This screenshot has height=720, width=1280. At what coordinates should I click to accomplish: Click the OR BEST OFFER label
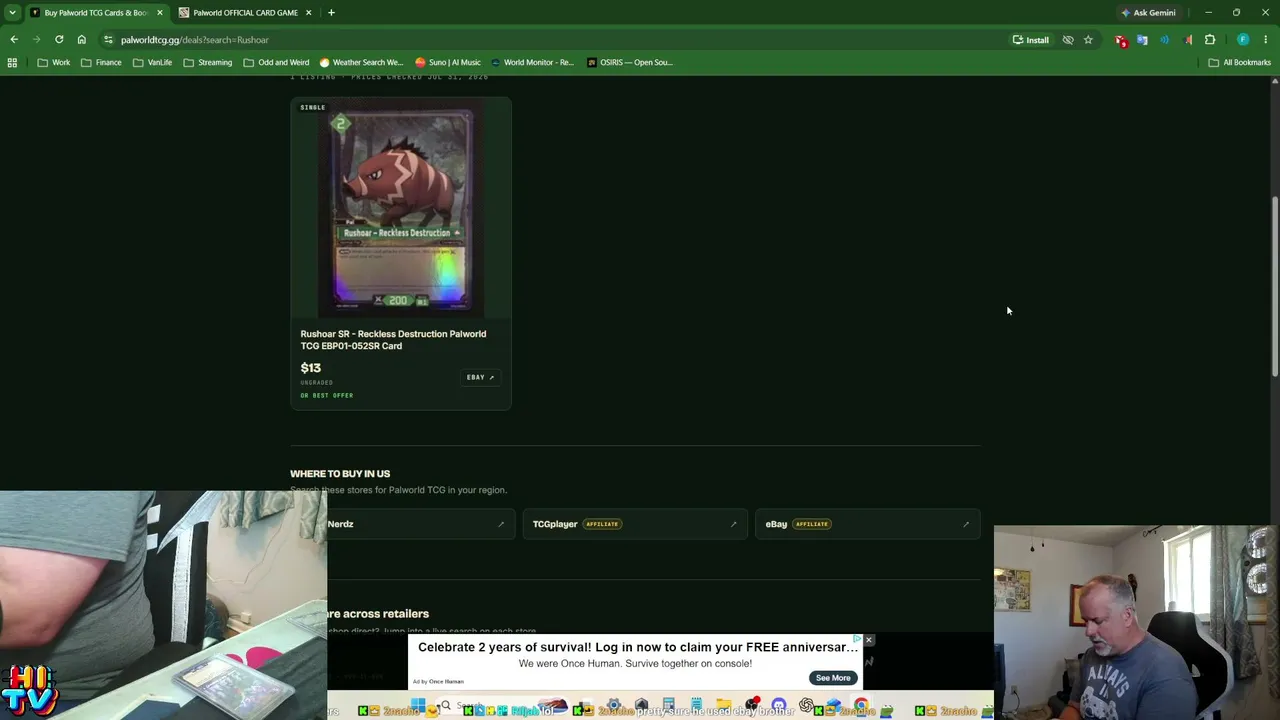tap(327, 395)
